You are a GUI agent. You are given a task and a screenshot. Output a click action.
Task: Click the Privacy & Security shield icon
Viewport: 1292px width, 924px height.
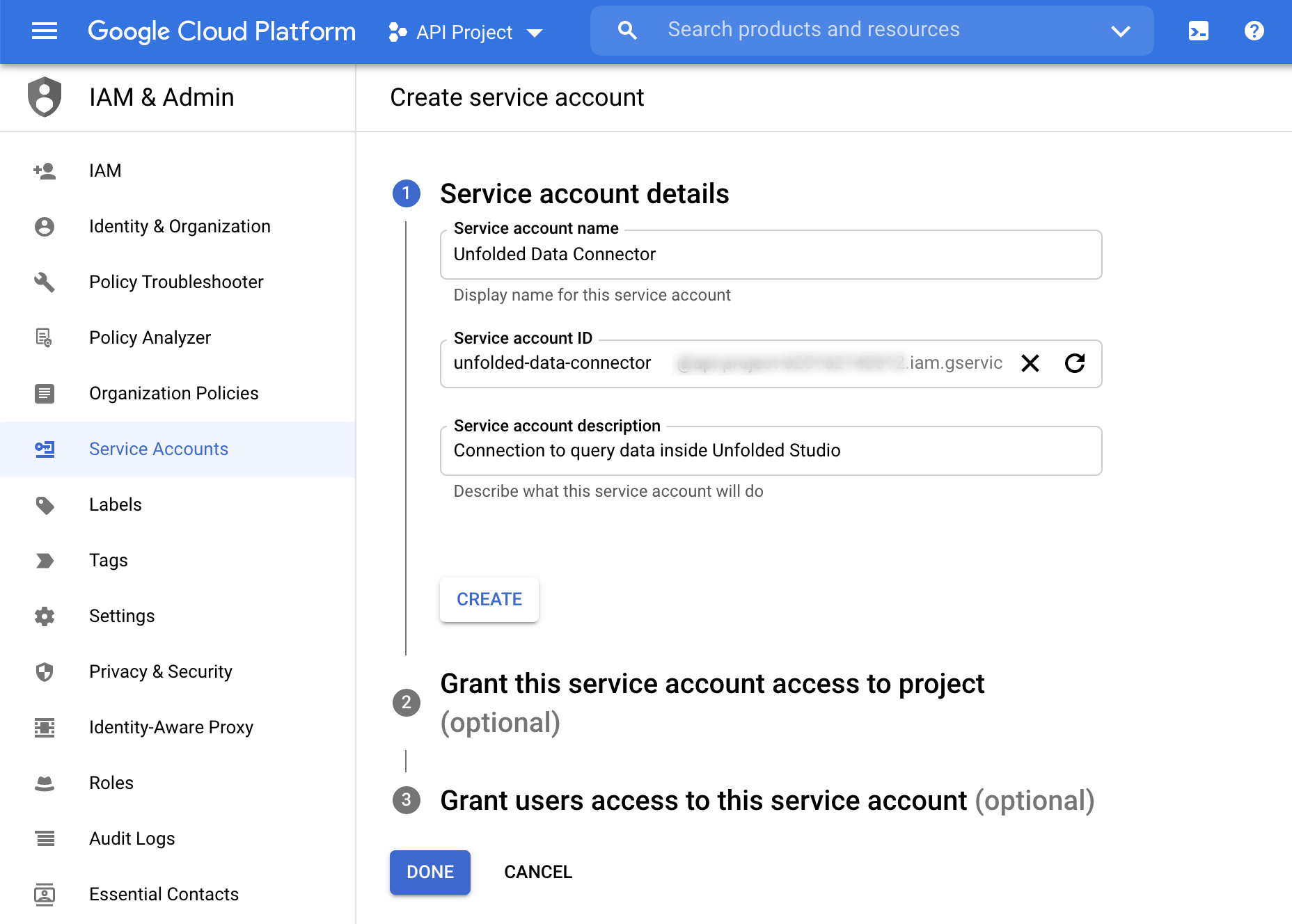click(45, 671)
